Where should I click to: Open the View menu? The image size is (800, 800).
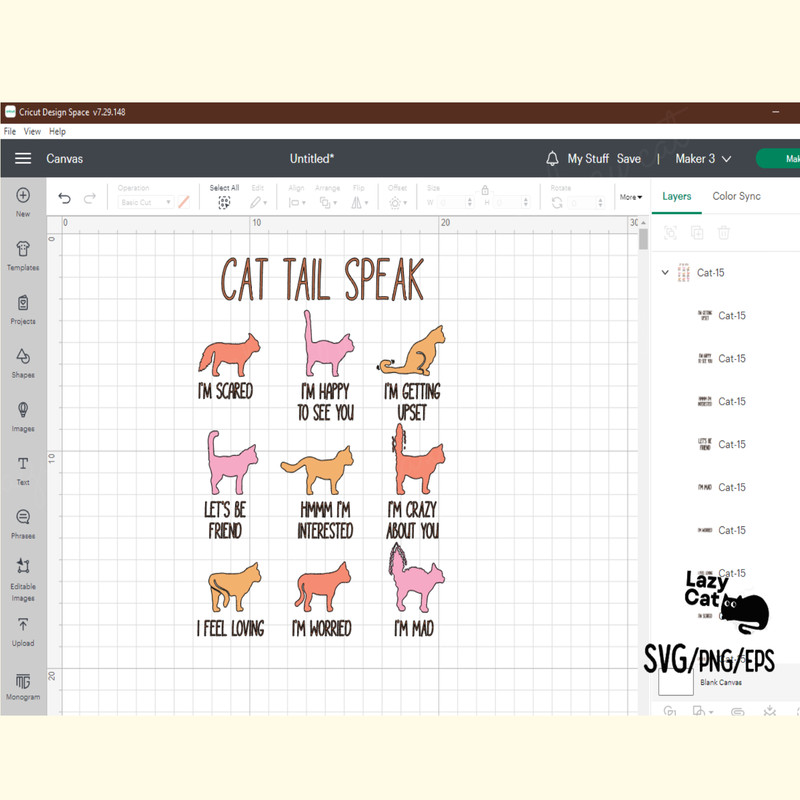[33, 131]
